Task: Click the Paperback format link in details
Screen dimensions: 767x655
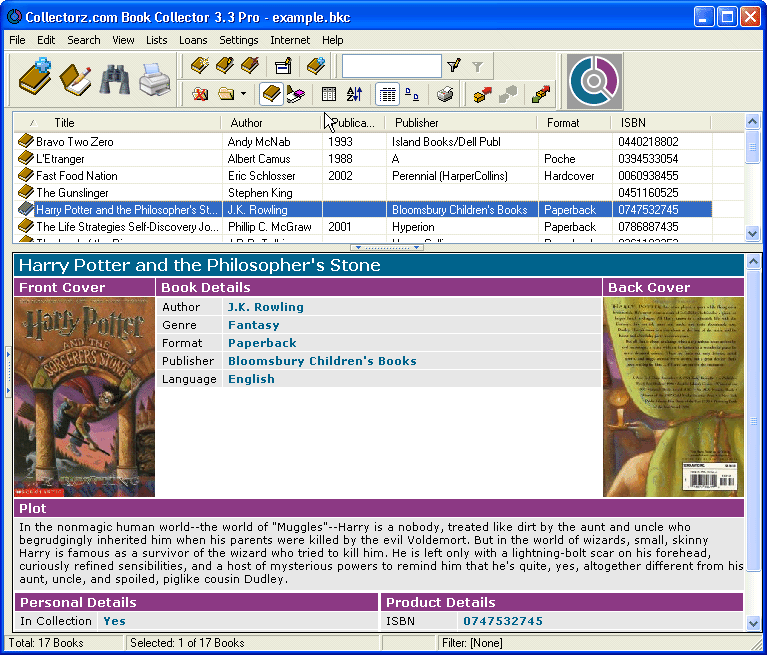Action: tap(262, 343)
